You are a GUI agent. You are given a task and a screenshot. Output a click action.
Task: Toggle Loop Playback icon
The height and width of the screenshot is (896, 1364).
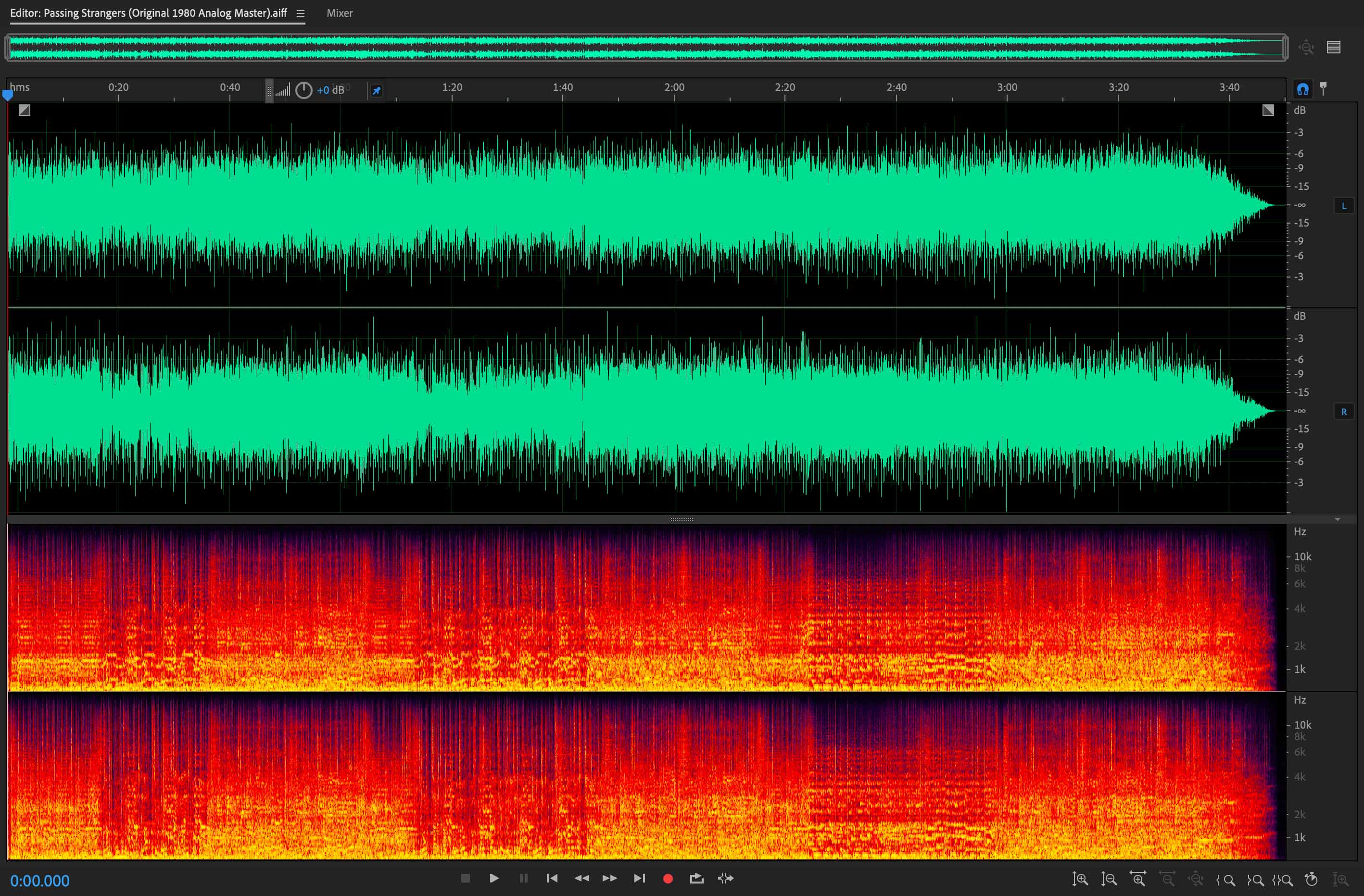tap(696, 878)
